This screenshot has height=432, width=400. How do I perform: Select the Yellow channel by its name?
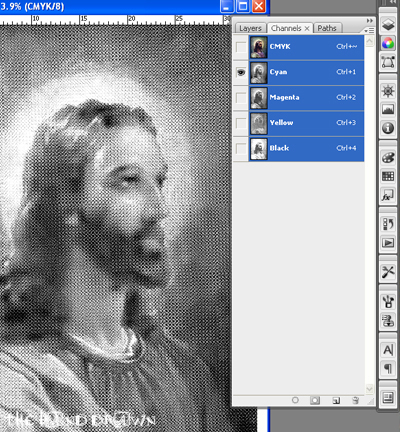click(x=281, y=123)
